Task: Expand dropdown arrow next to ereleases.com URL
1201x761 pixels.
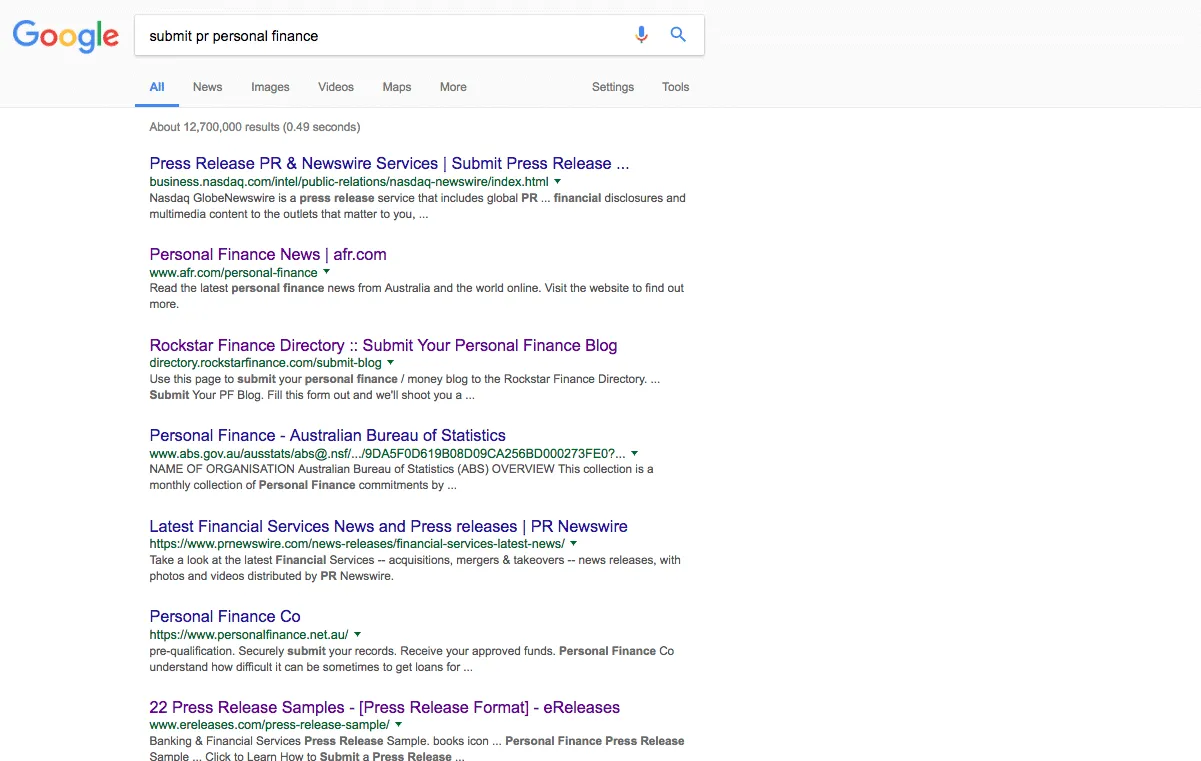Action: click(x=398, y=725)
